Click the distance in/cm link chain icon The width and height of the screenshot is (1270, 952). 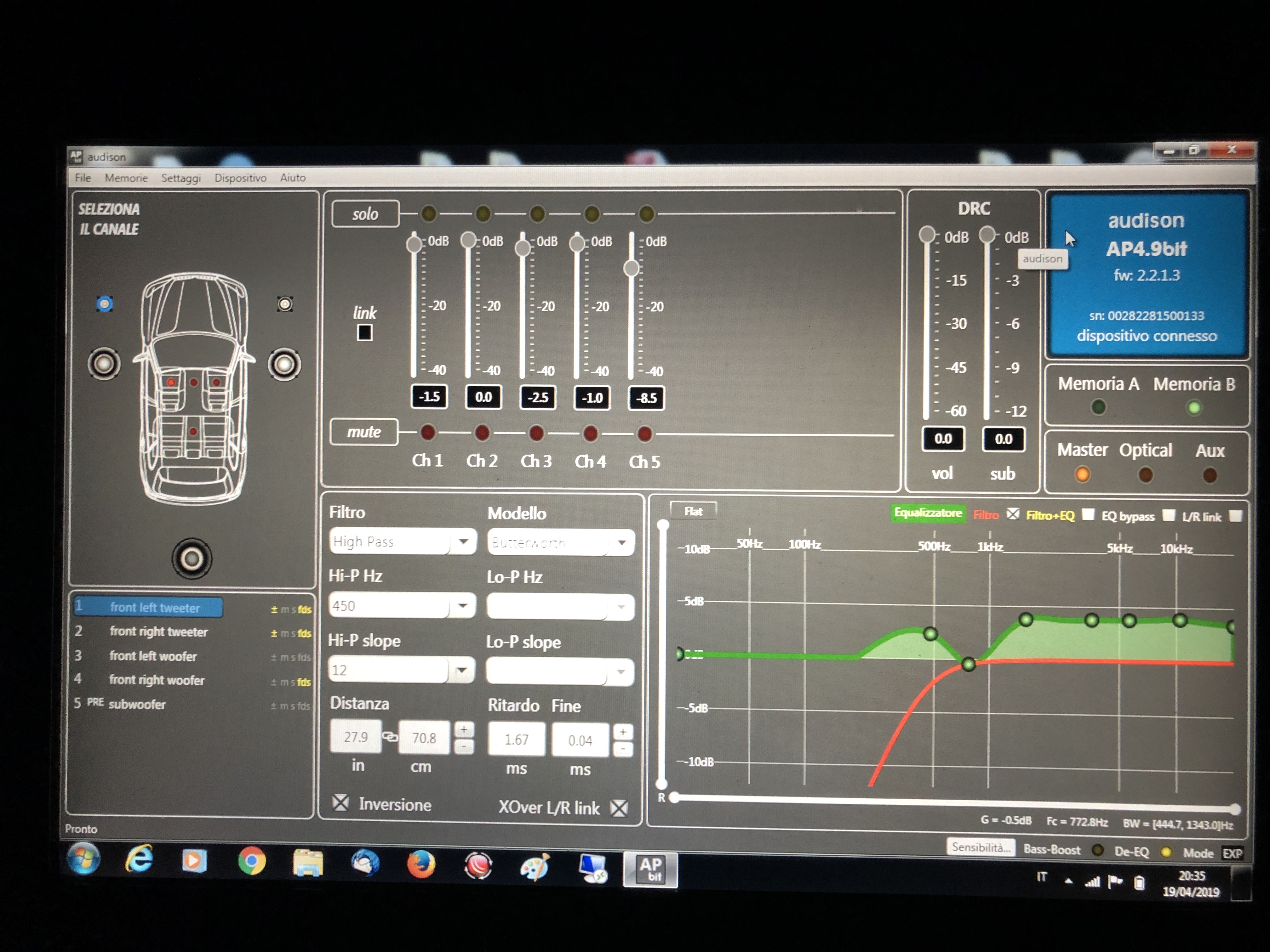390,737
